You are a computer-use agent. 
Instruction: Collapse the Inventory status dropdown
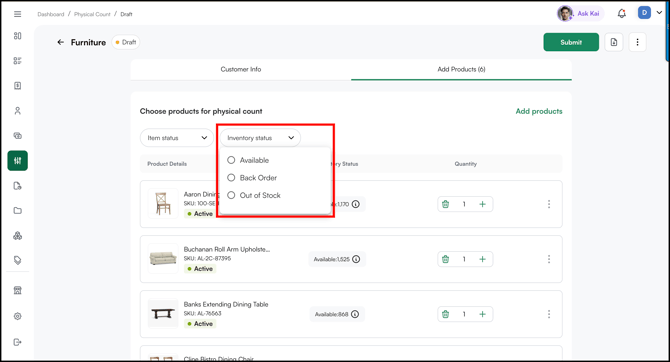[x=260, y=138]
